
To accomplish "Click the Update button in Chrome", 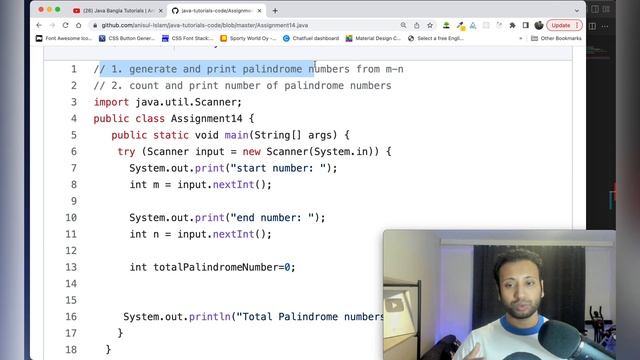I will (564, 25).
